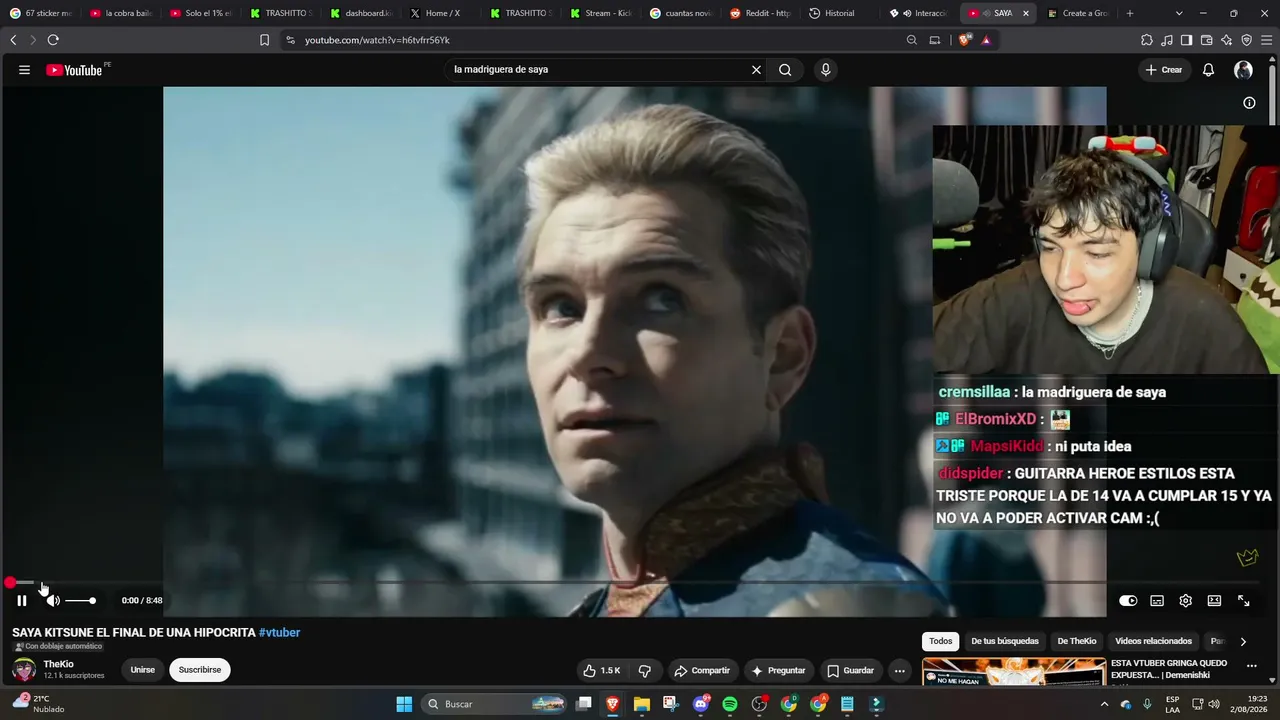Join the channel with Unirse
Image resolution: width=1280 pixels, height=720 pixels.
(x=143, y=670)
